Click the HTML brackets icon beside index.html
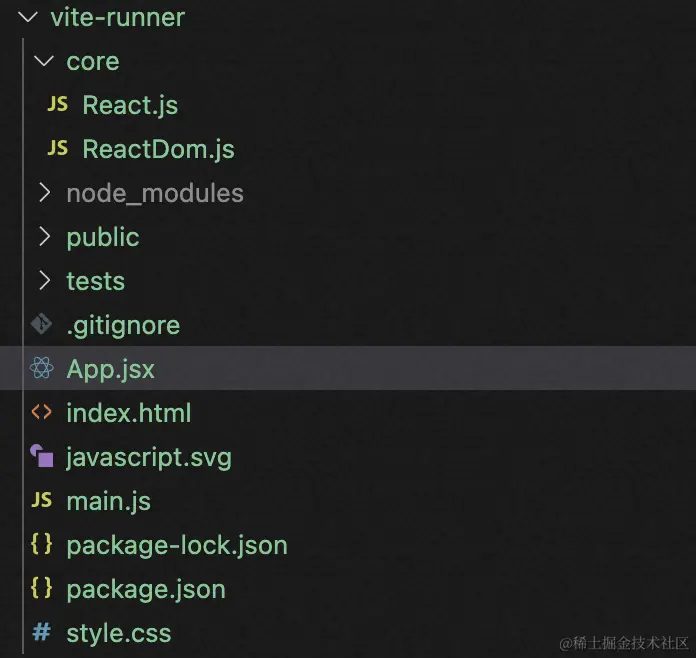The height and width of the screenshot is (658, 696). tap(42, 412)
